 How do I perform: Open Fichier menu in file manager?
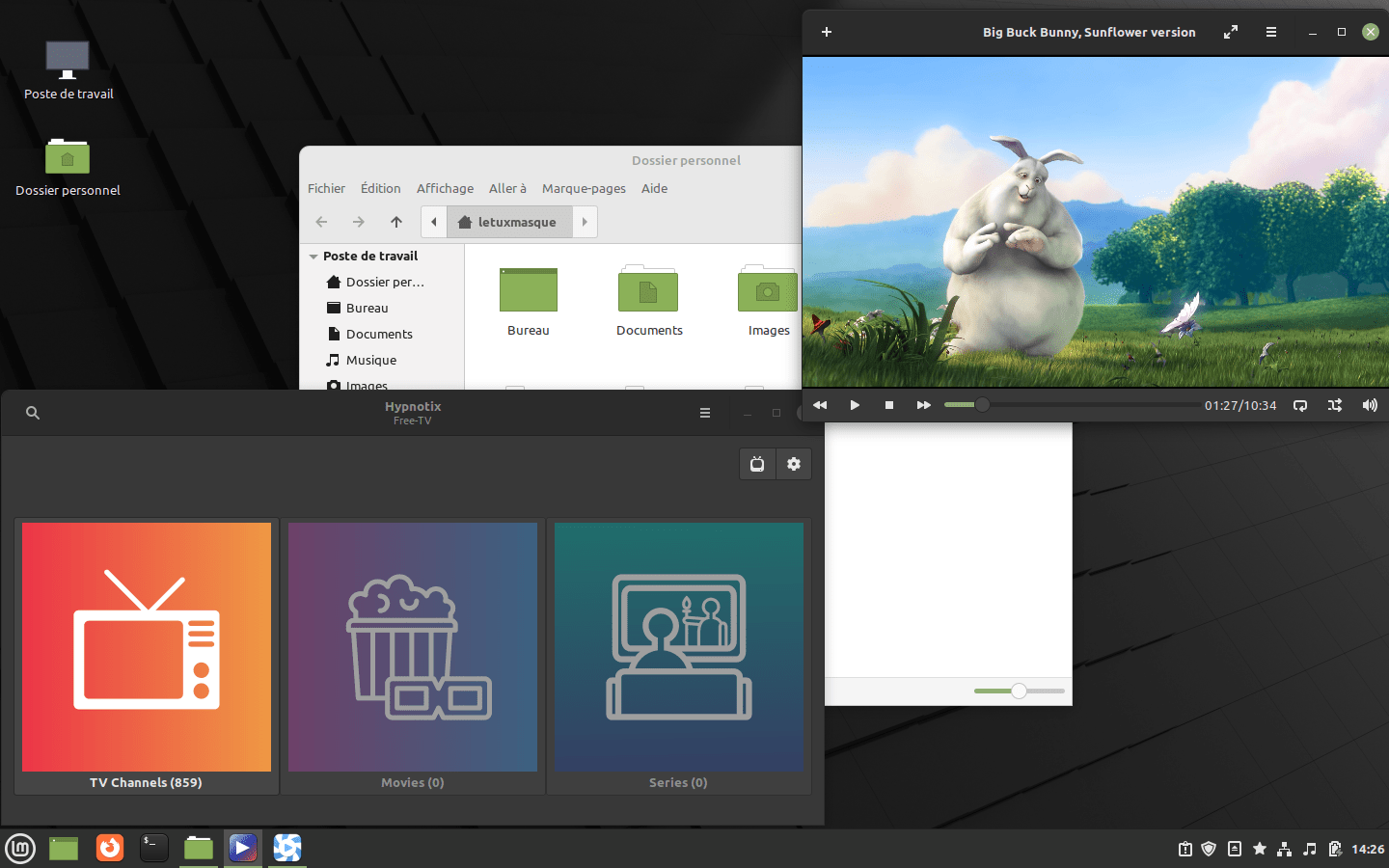point(326,188)
